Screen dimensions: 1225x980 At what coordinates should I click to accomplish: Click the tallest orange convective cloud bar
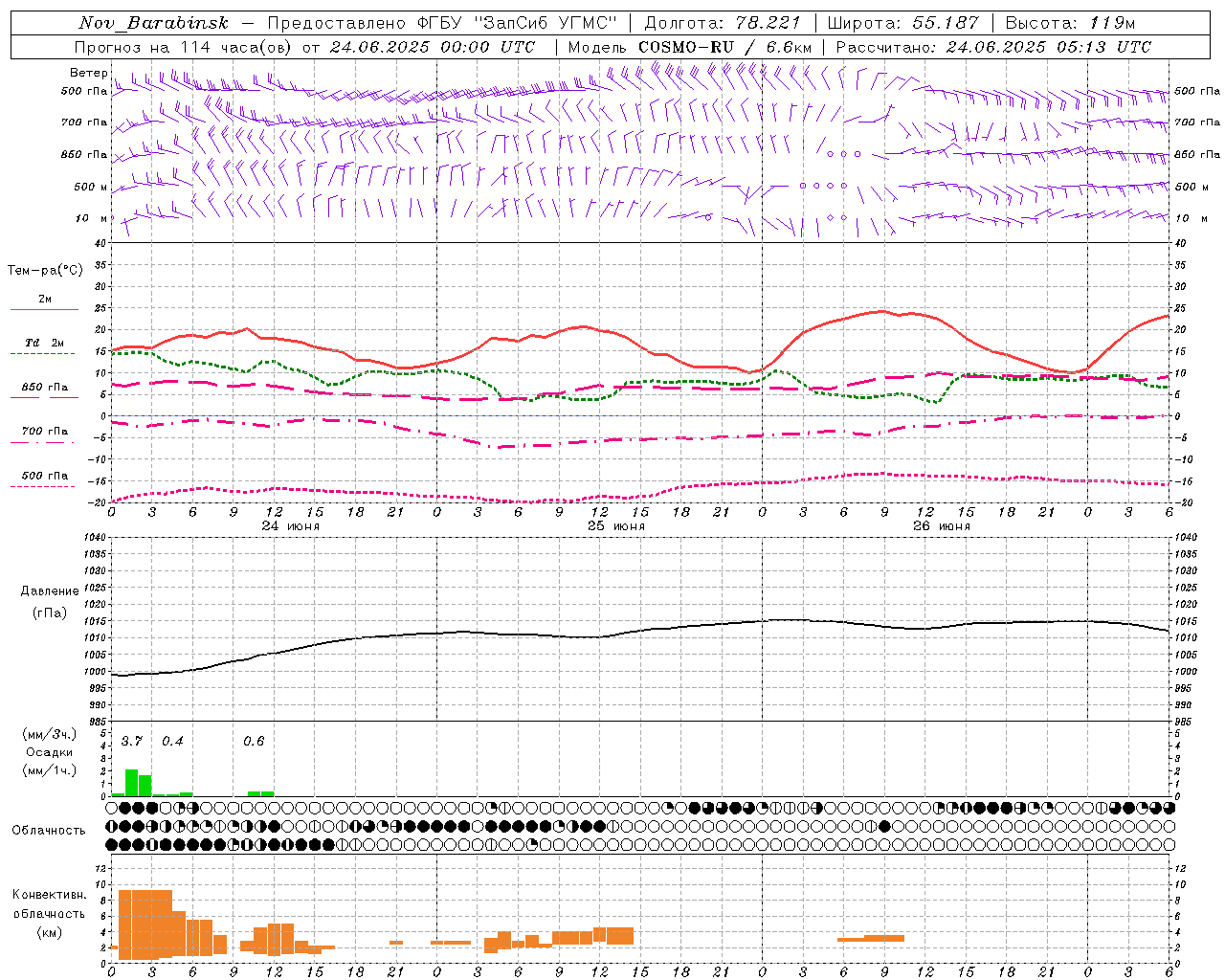(x=145, y=924)
